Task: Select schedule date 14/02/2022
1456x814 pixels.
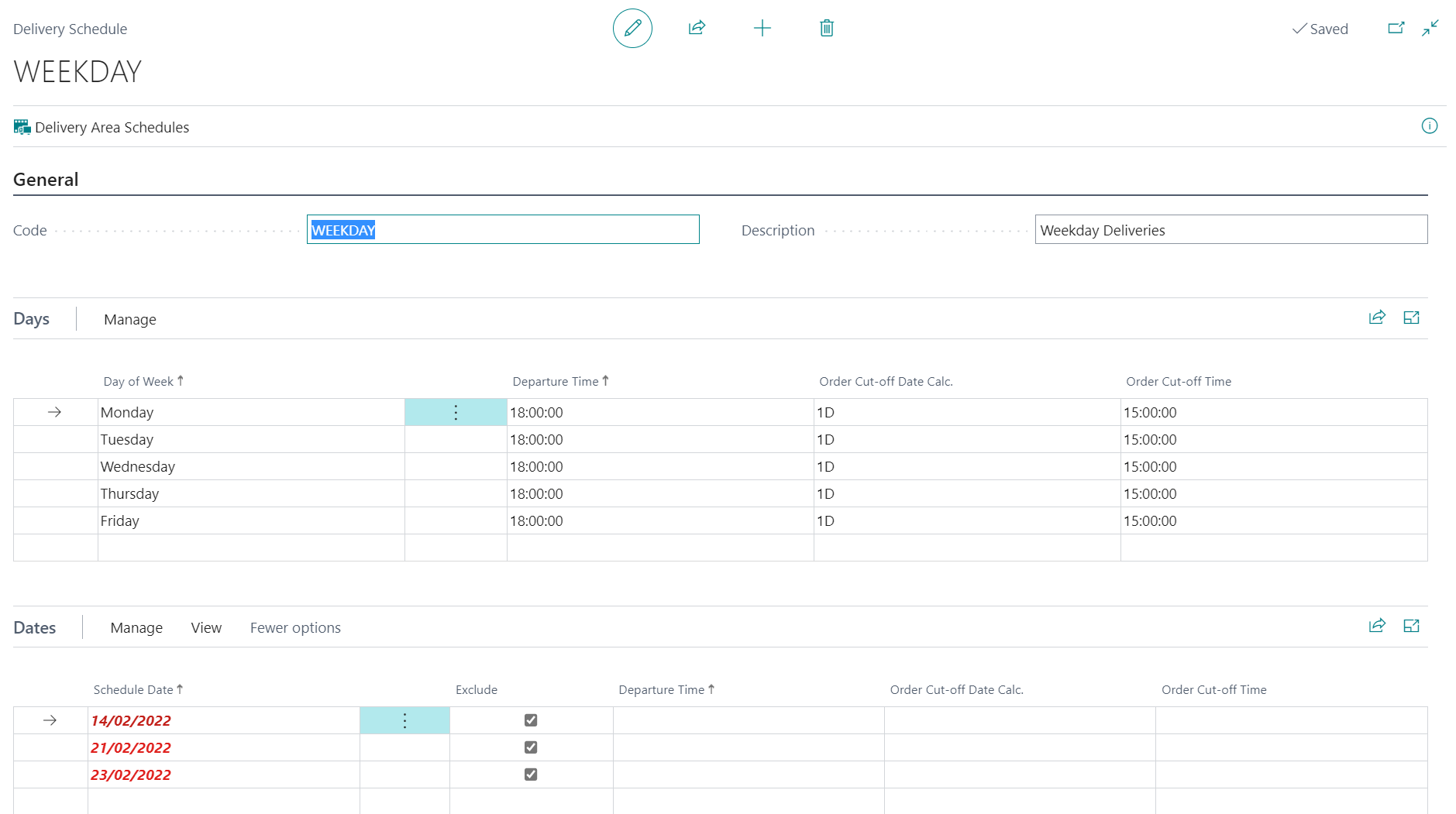Action: [x=224, y=720]
